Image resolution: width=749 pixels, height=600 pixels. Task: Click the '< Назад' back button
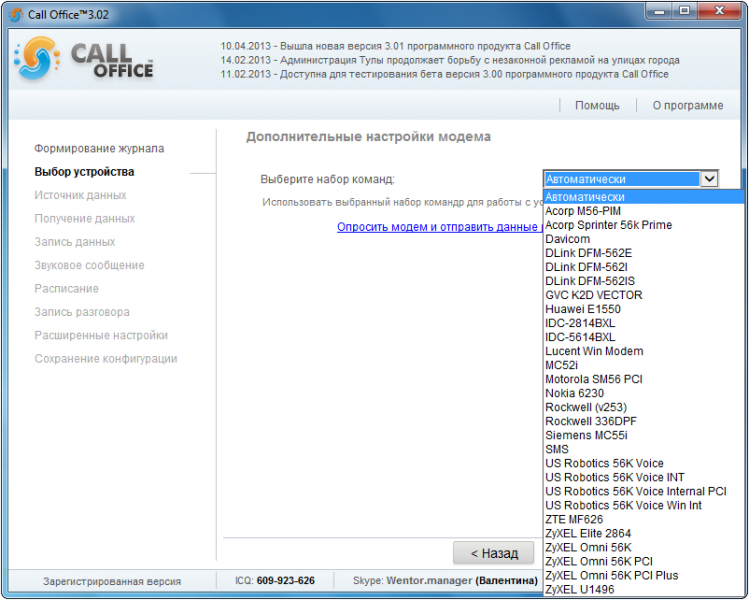coord(493,553)
